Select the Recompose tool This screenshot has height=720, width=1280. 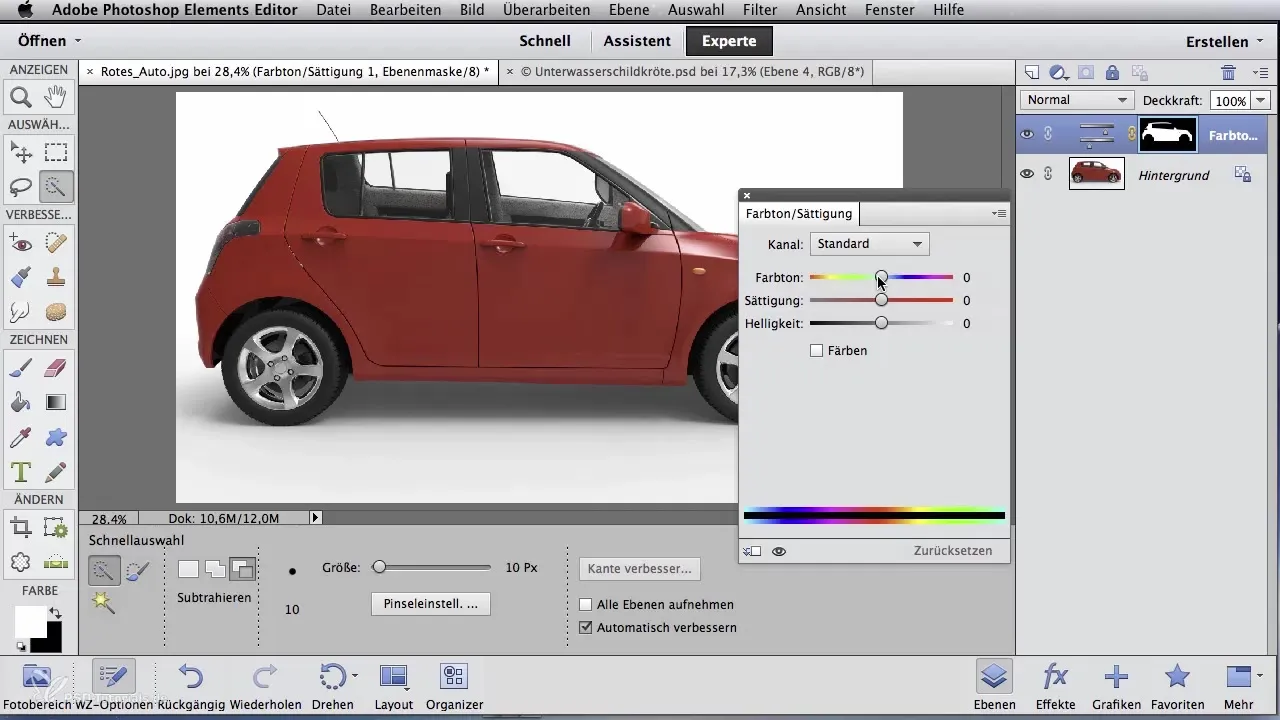click(x=56, y=527)
